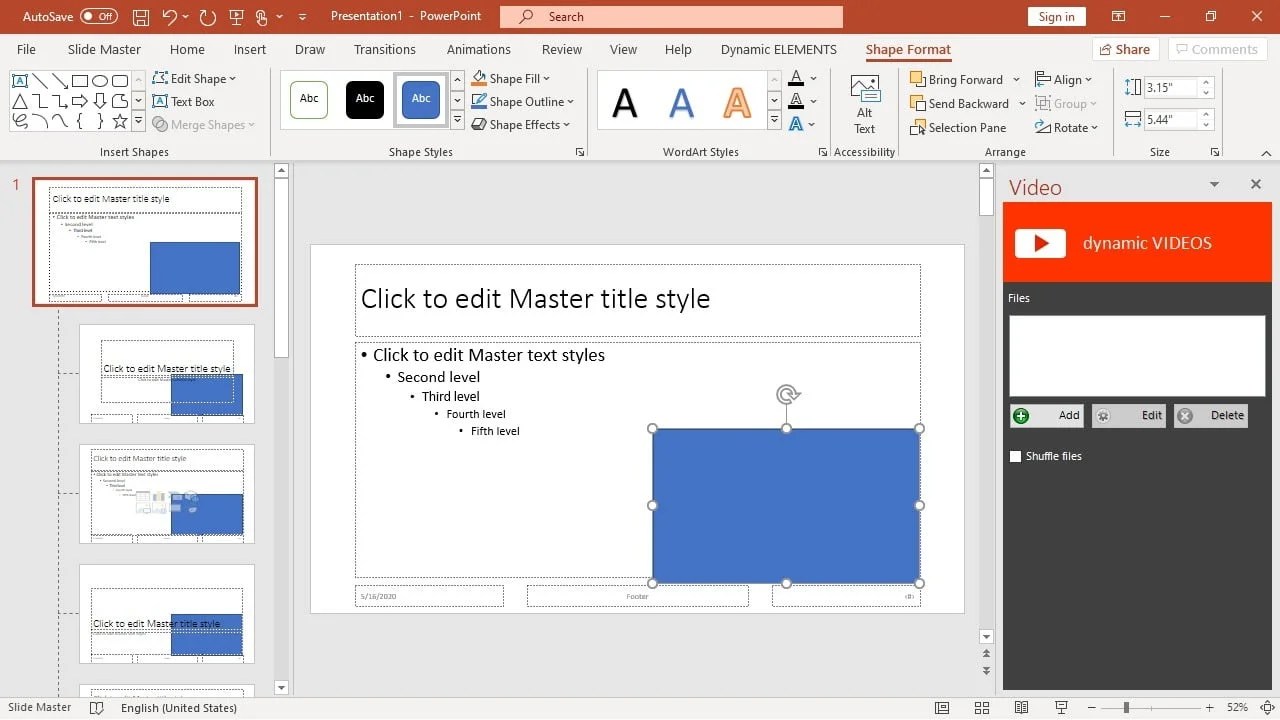Select the third slide thumbnail
Screen dimensions: 1280x720
pos(166,494)
